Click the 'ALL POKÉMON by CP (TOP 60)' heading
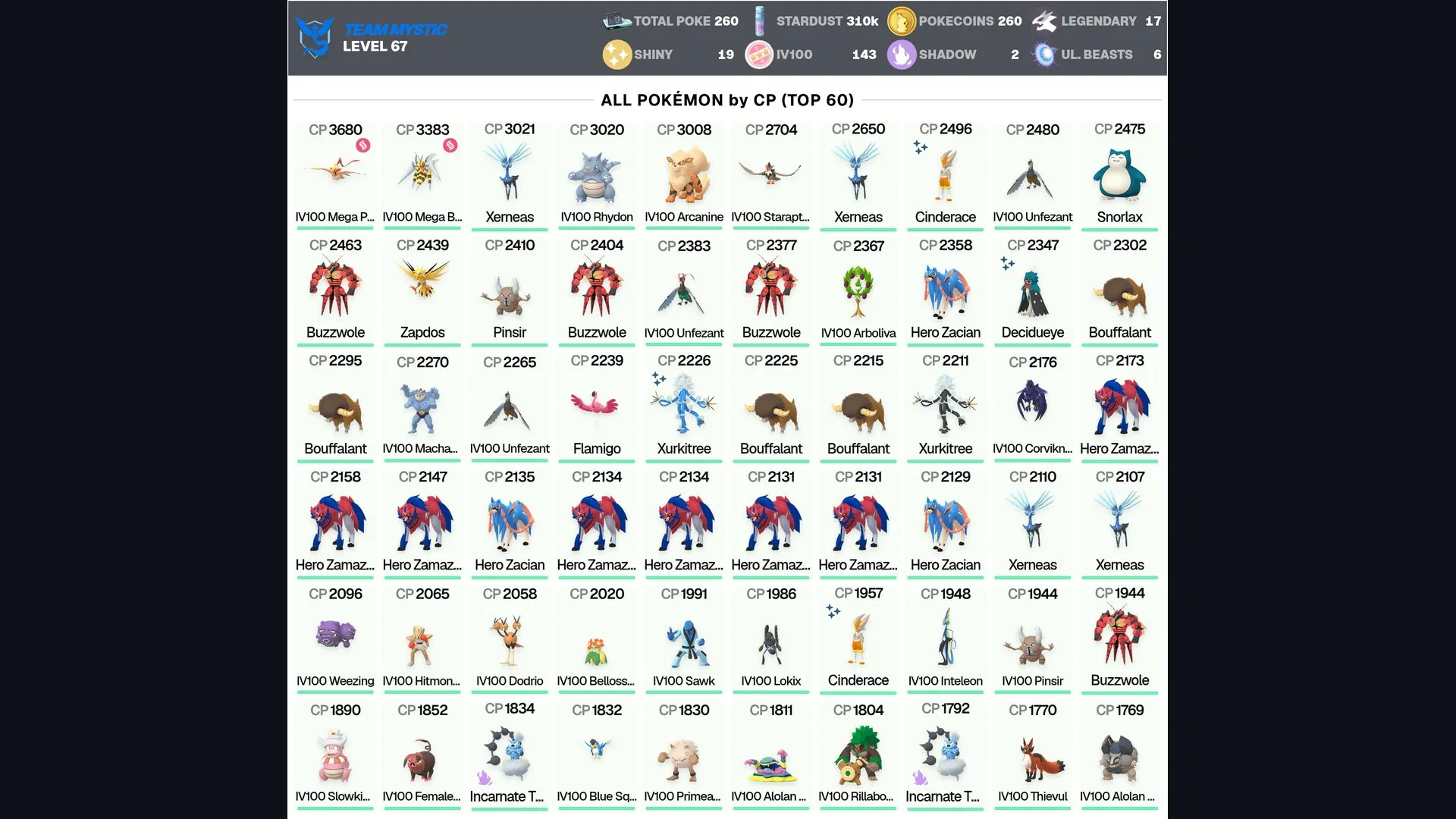Viewport: 1456px width, 819px height. coord(727,100)
